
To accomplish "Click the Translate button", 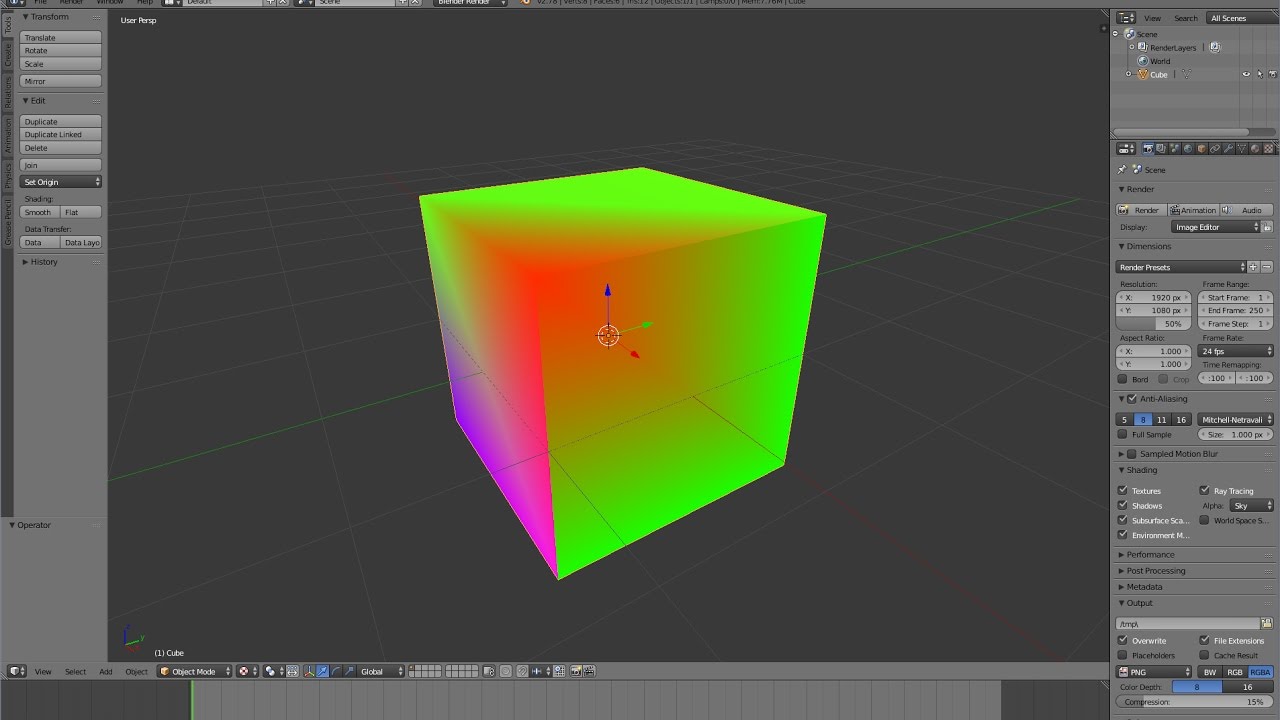I will pyautogui.click(x=61, y=38).
